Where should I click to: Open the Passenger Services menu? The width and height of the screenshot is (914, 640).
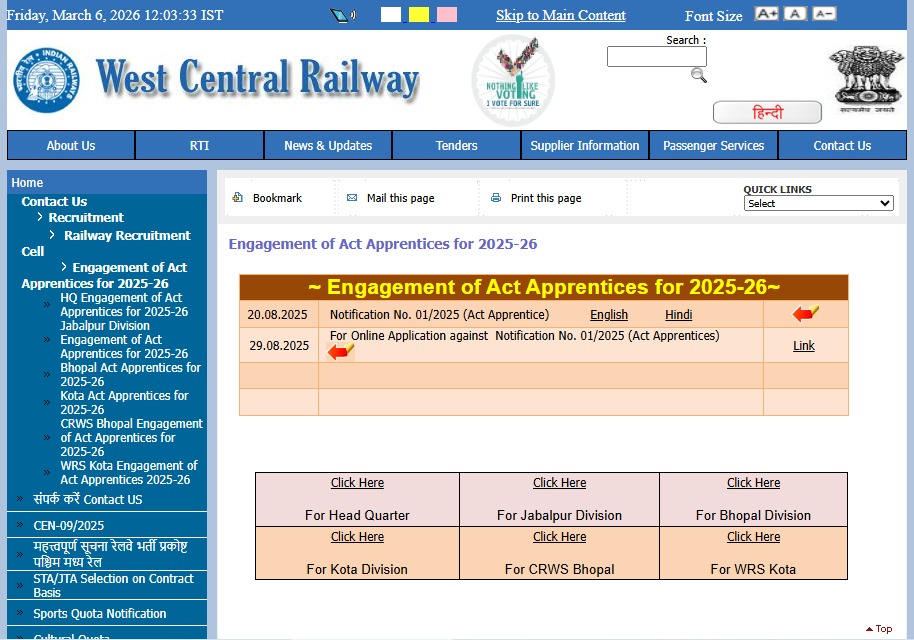tap(713, 145)
